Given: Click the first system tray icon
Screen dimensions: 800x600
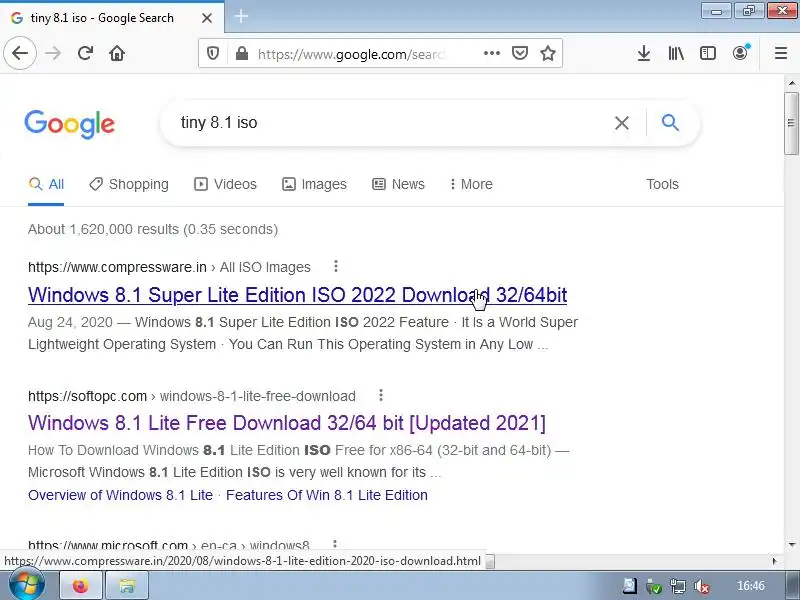Looking at the screenshot, I should (630, 586).
